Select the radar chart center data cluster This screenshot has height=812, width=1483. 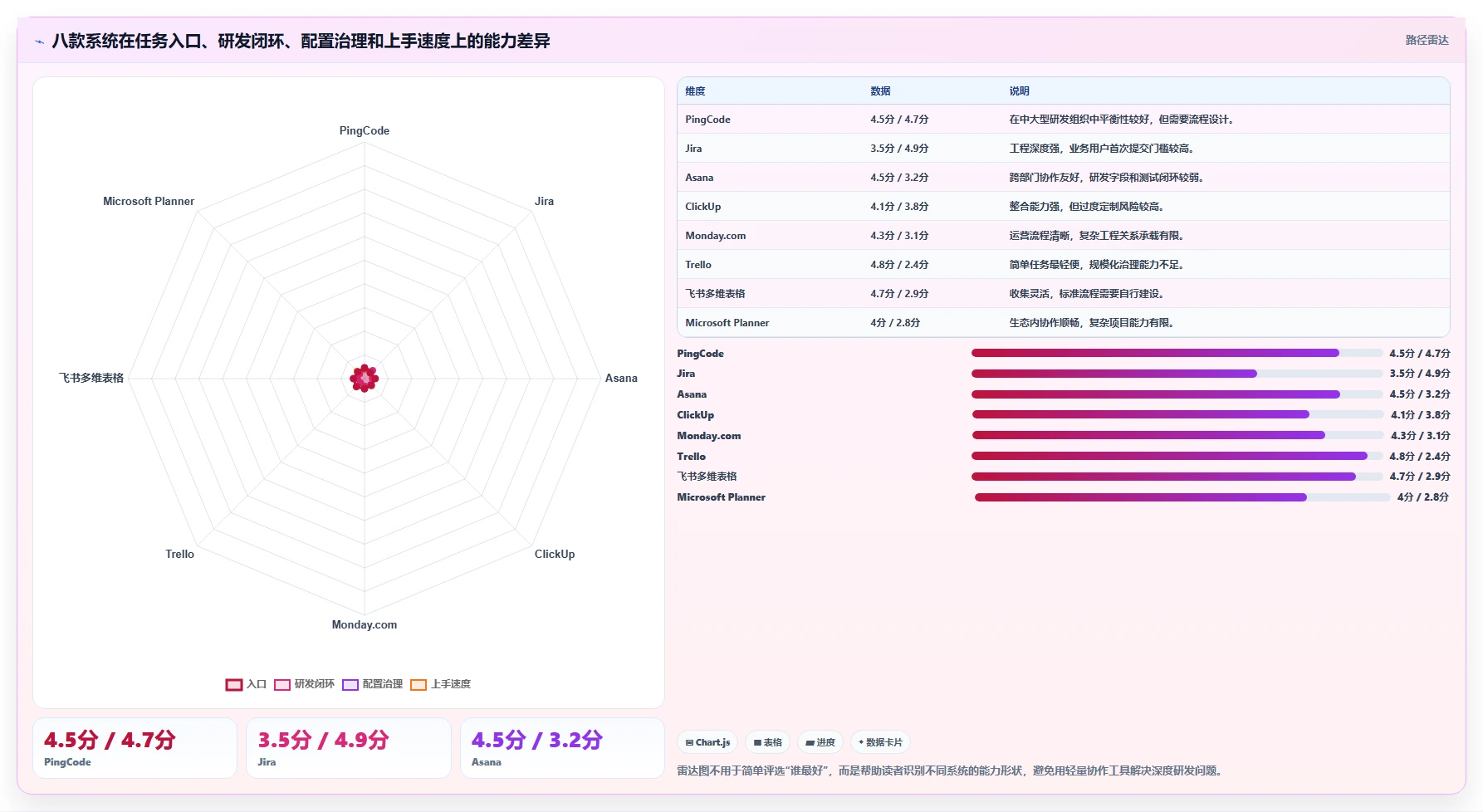pos(364,379)
